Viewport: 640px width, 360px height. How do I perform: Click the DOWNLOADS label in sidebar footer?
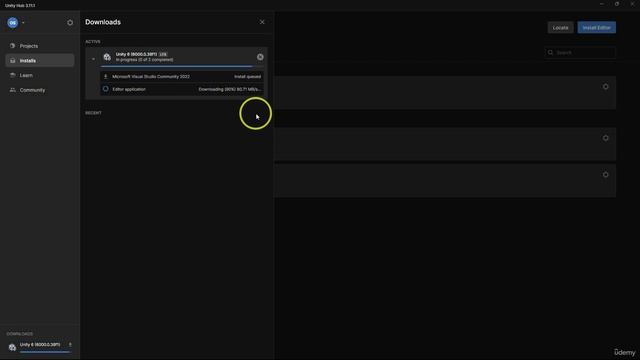pos(20,334)
